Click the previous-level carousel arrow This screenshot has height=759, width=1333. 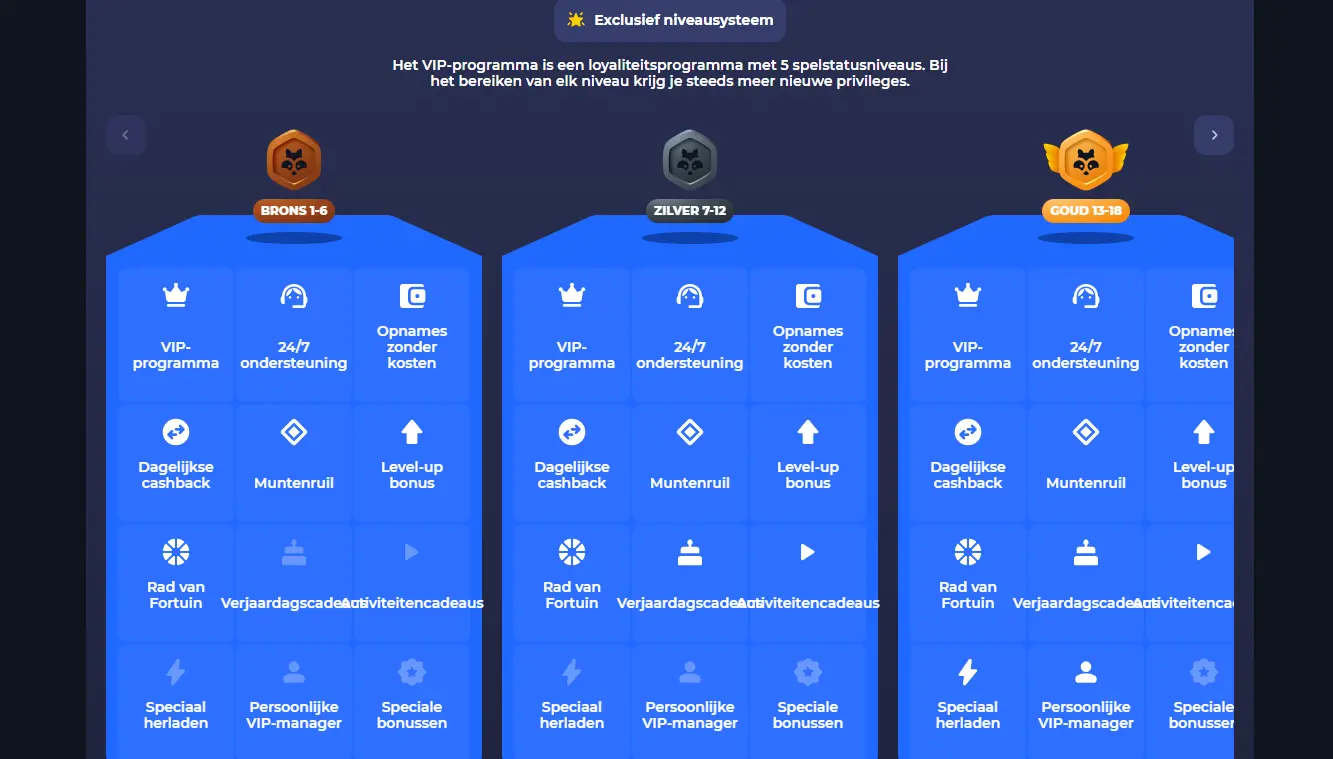[x=125, y=135]
